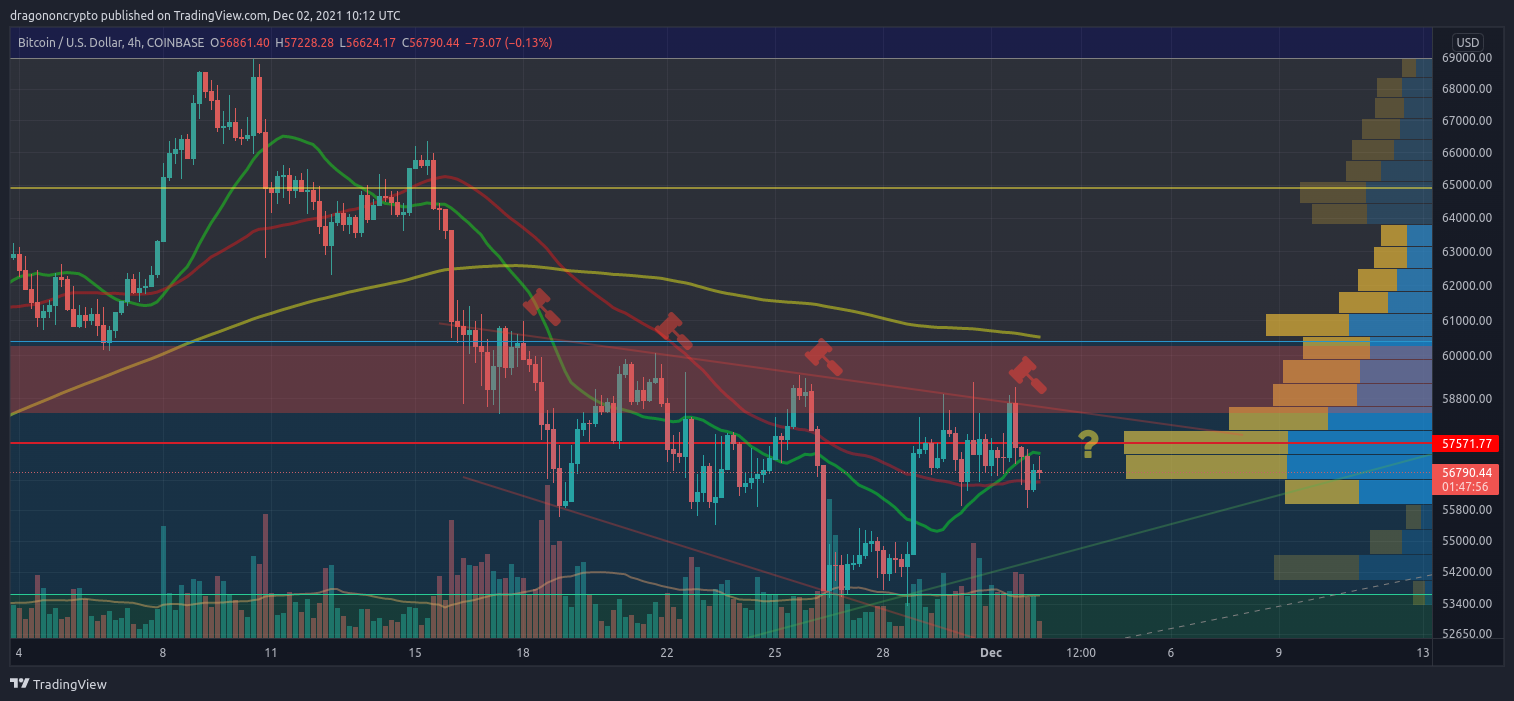This screenshot has height=701, width=1514.
Task: Click the TradingView logo icon
Action: (x=19, y=684)
